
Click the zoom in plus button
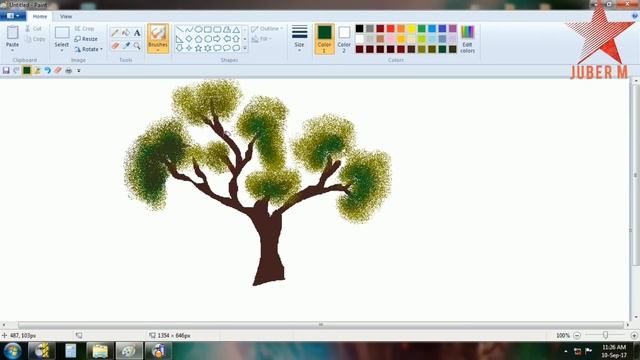(634, 336)
